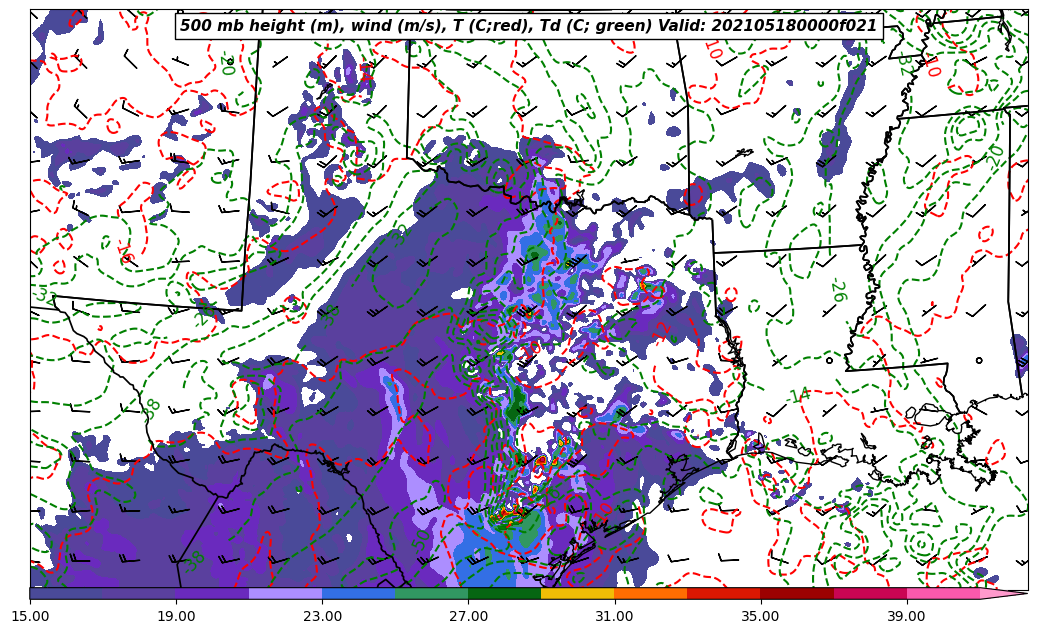Screen dimensions: 1037x633
Task: Pick the light lavender colorbar segment
Action: [285, 593]
